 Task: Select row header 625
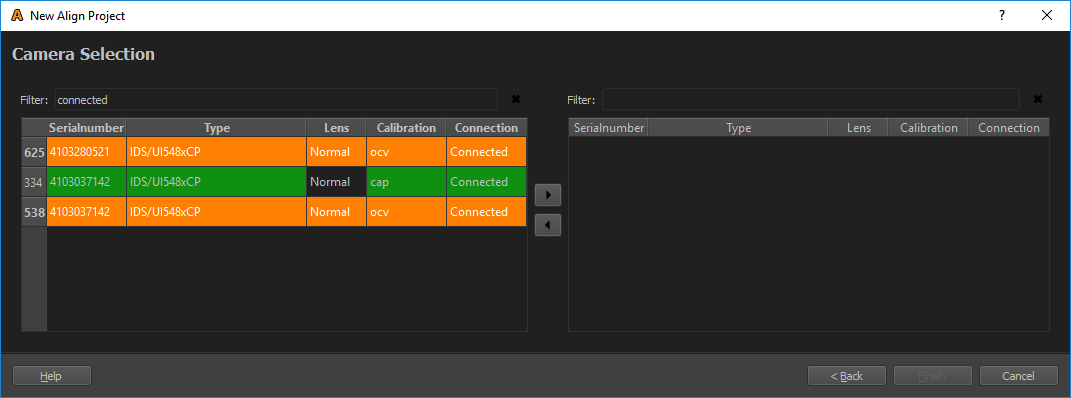click(x=34, y=152)
